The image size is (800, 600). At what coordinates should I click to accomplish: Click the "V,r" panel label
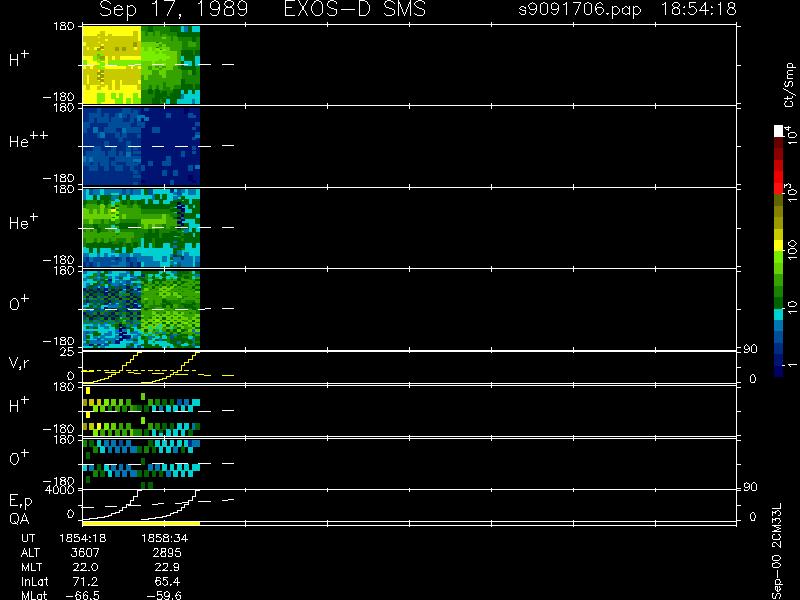point(19,363)
